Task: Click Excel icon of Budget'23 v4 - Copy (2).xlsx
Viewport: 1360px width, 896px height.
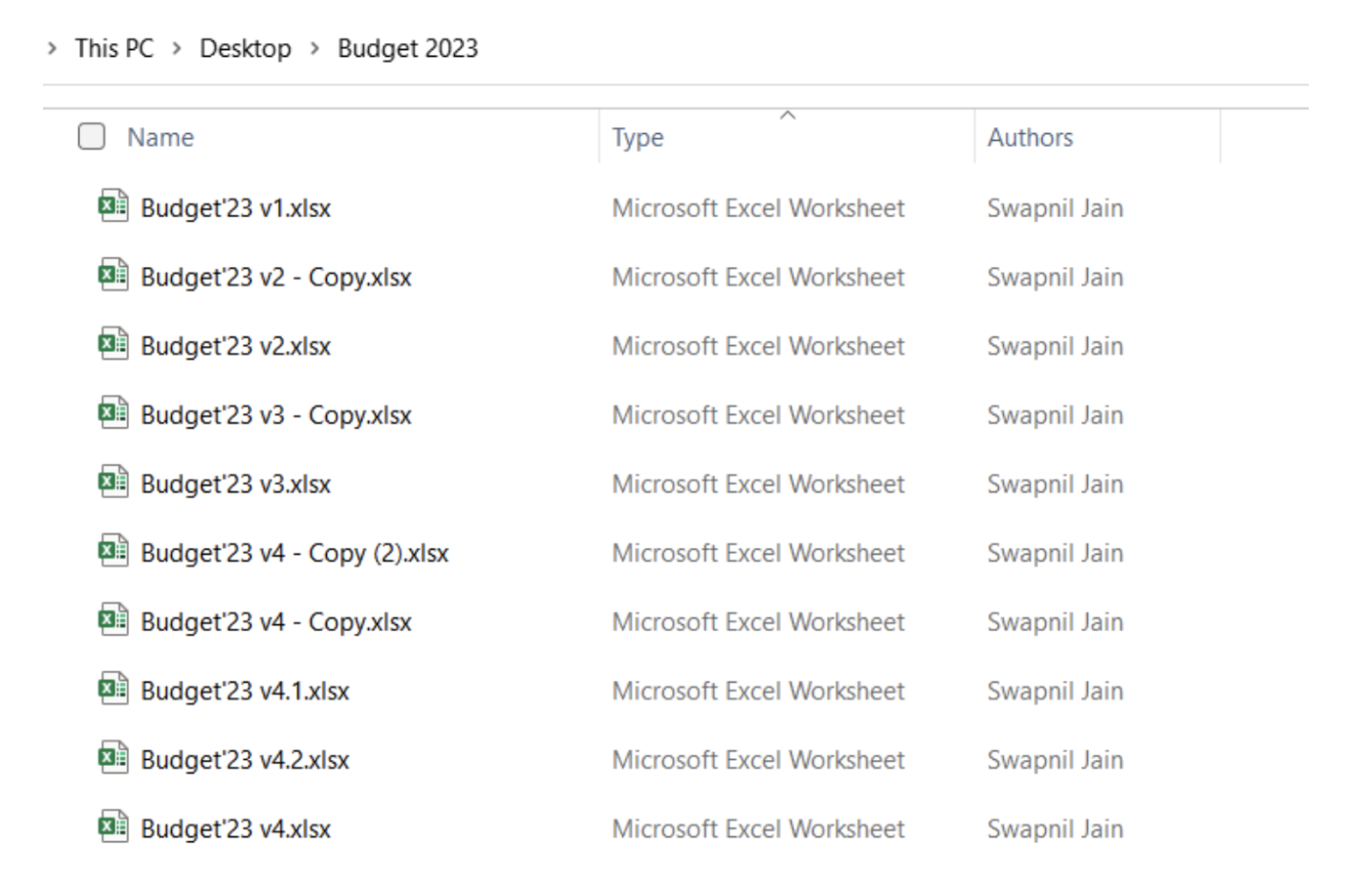Action: 113,552
